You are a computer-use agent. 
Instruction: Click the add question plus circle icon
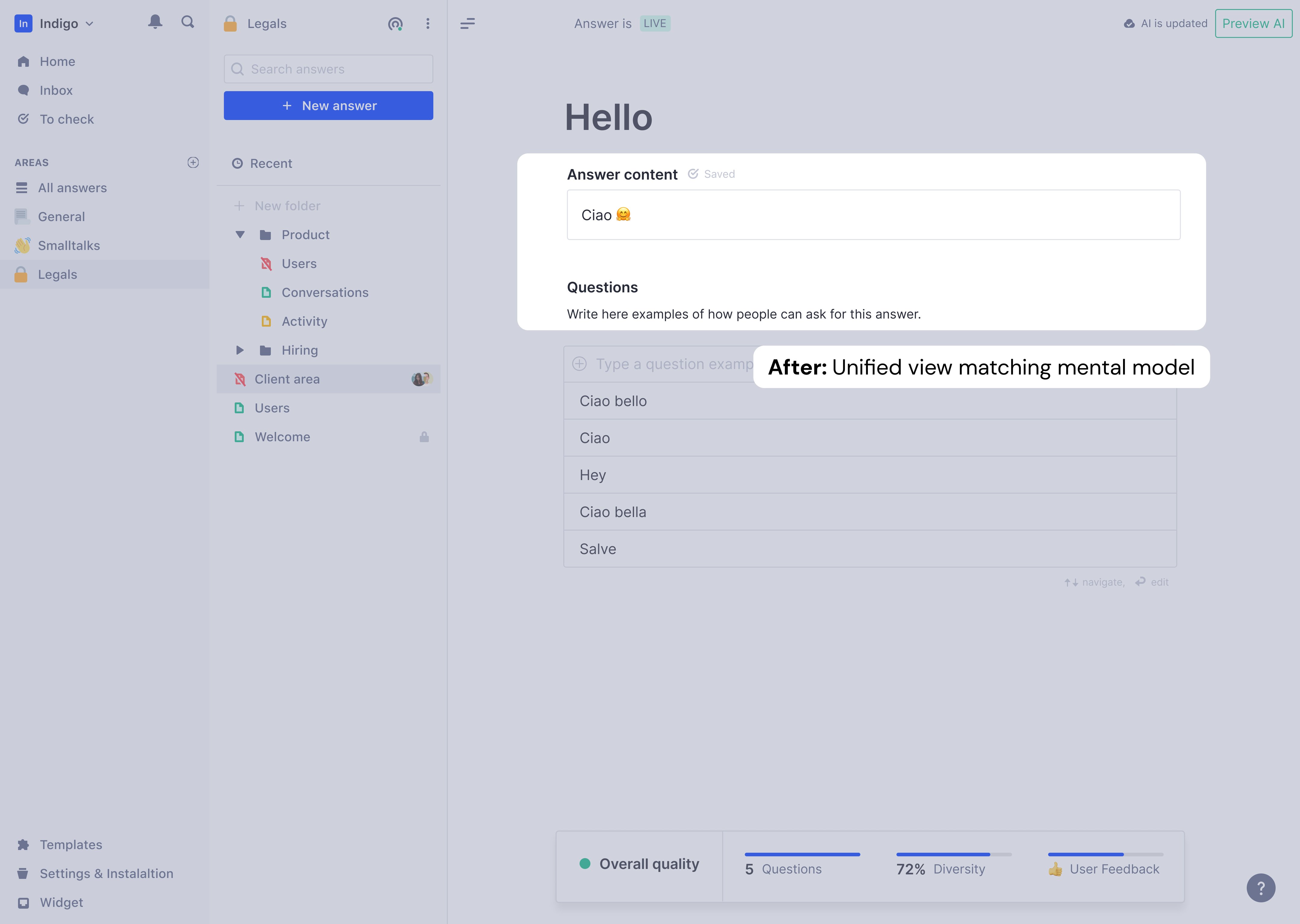pos(579,364)
